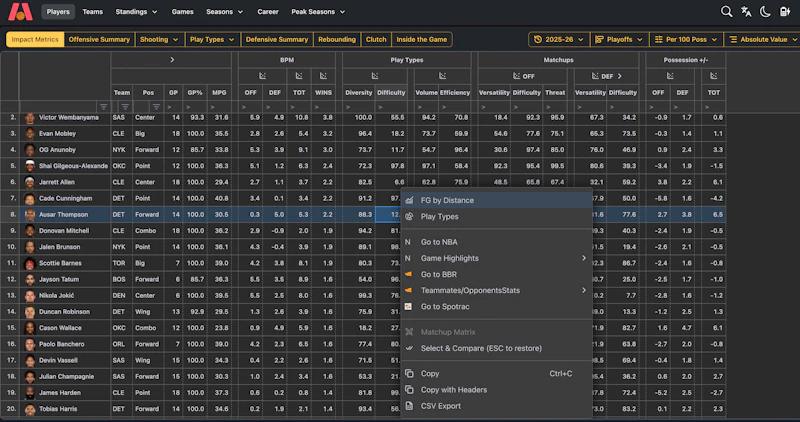Go to the Games page
Image resolution: width=800 pixels, height=422 pixels.
(182, 12)
